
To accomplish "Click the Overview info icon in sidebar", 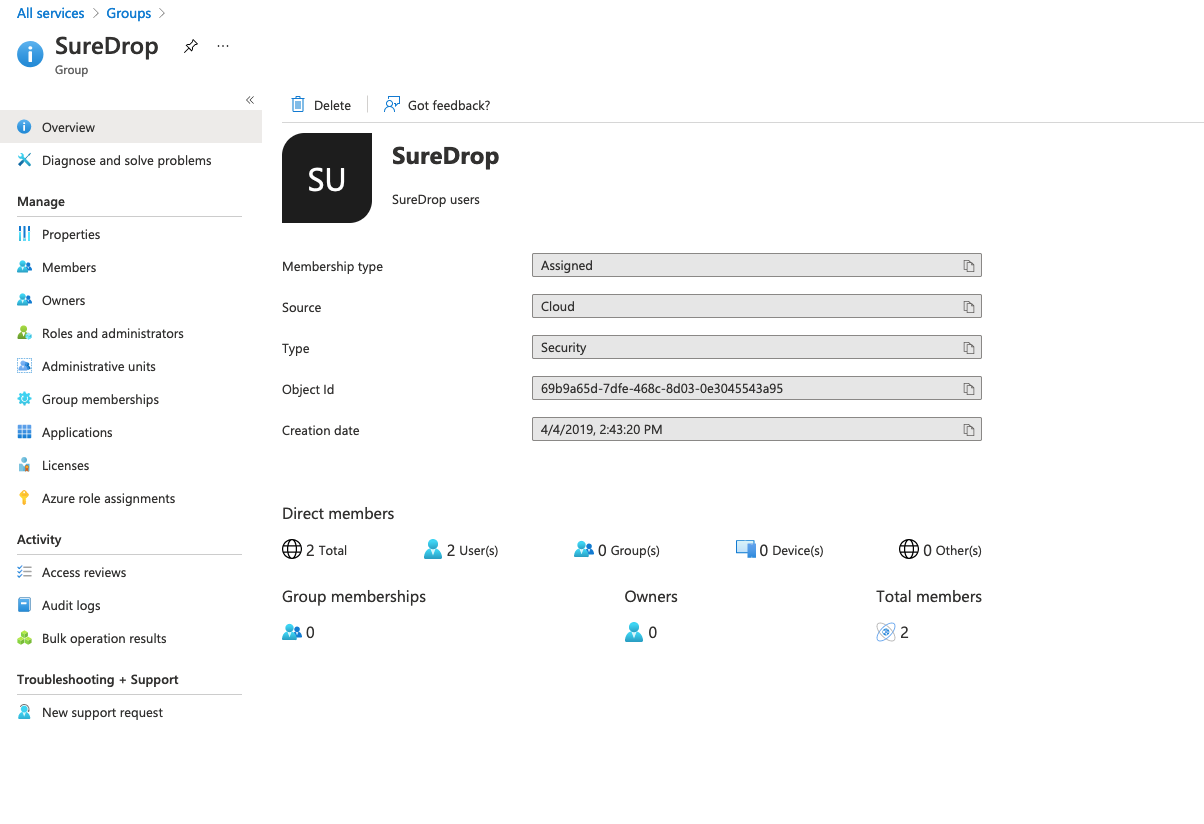I will (x=25, y=127).
